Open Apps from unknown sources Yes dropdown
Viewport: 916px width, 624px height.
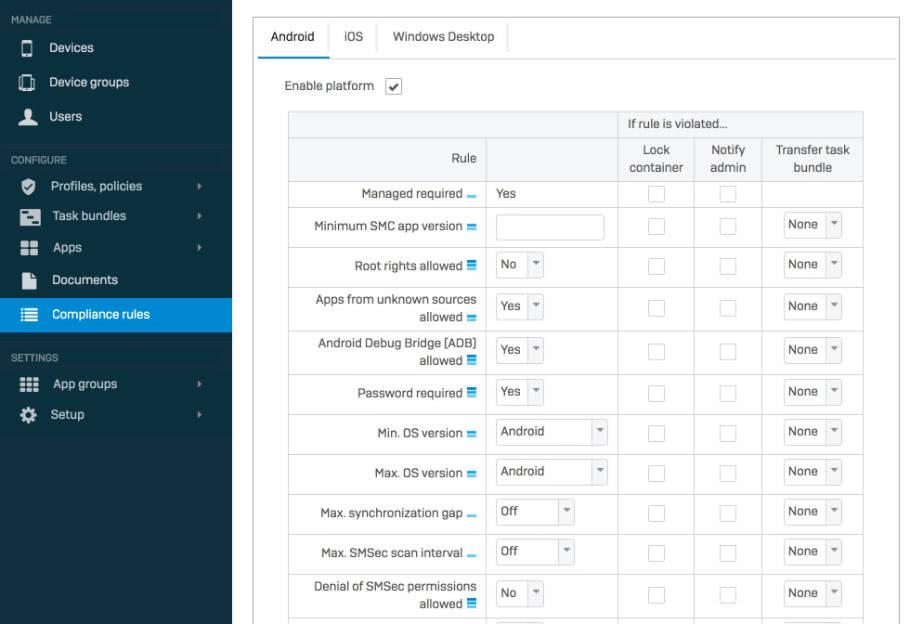click(x=519, y=306)
